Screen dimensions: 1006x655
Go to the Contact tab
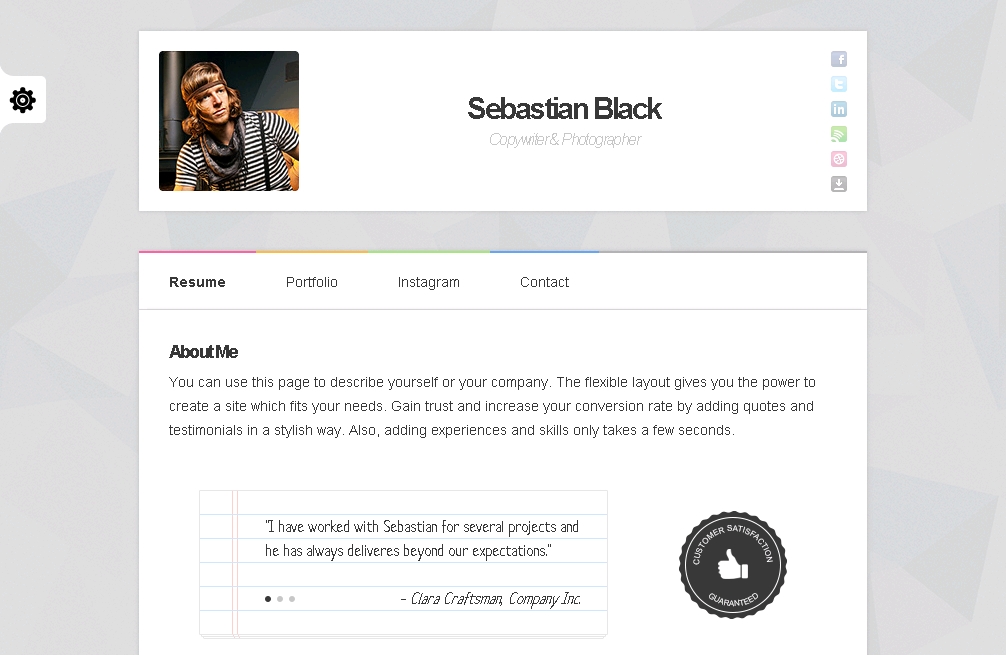coord(544,282)
